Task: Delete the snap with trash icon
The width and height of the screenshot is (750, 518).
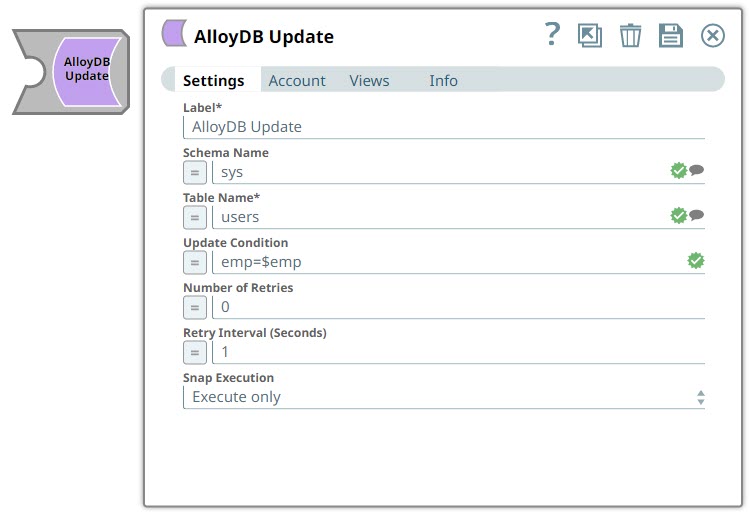Action: 630,36
